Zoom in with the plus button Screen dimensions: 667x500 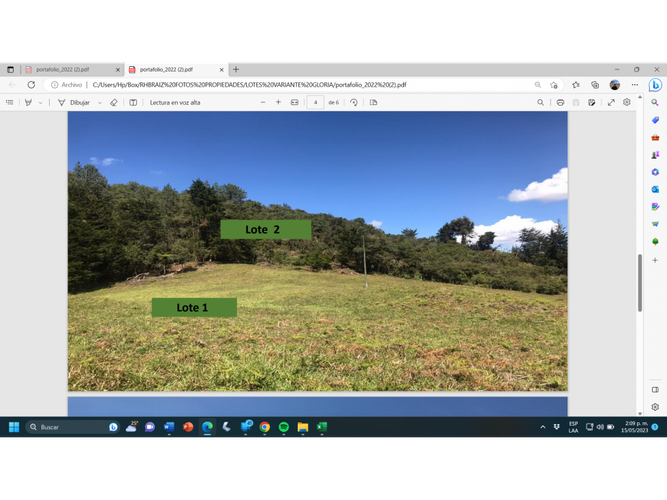(278, 103)
